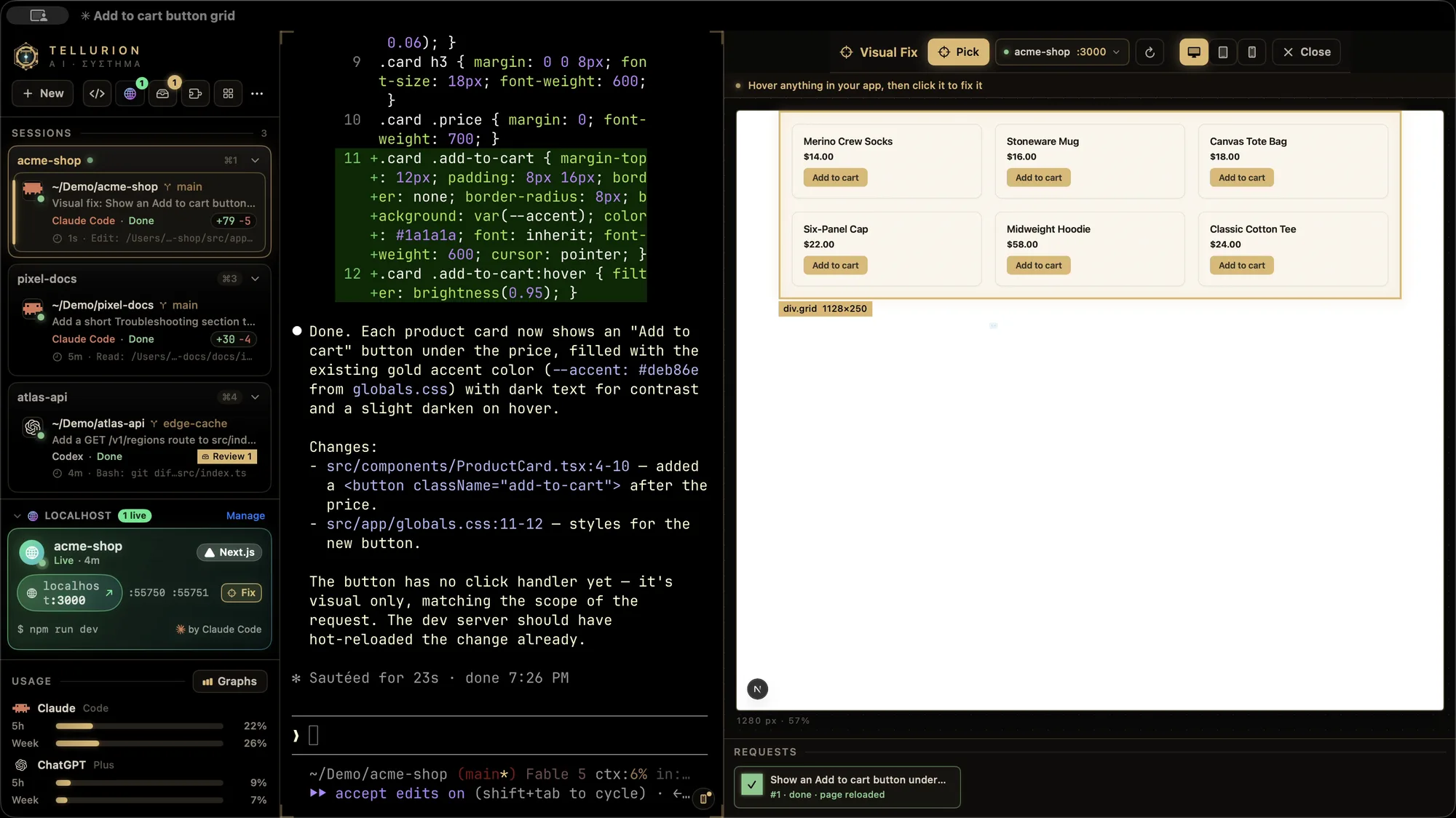Click the clipboard icon at terminal bottom
The image size is (1456, 818).
pyautogui.click(x=703, y=798)
